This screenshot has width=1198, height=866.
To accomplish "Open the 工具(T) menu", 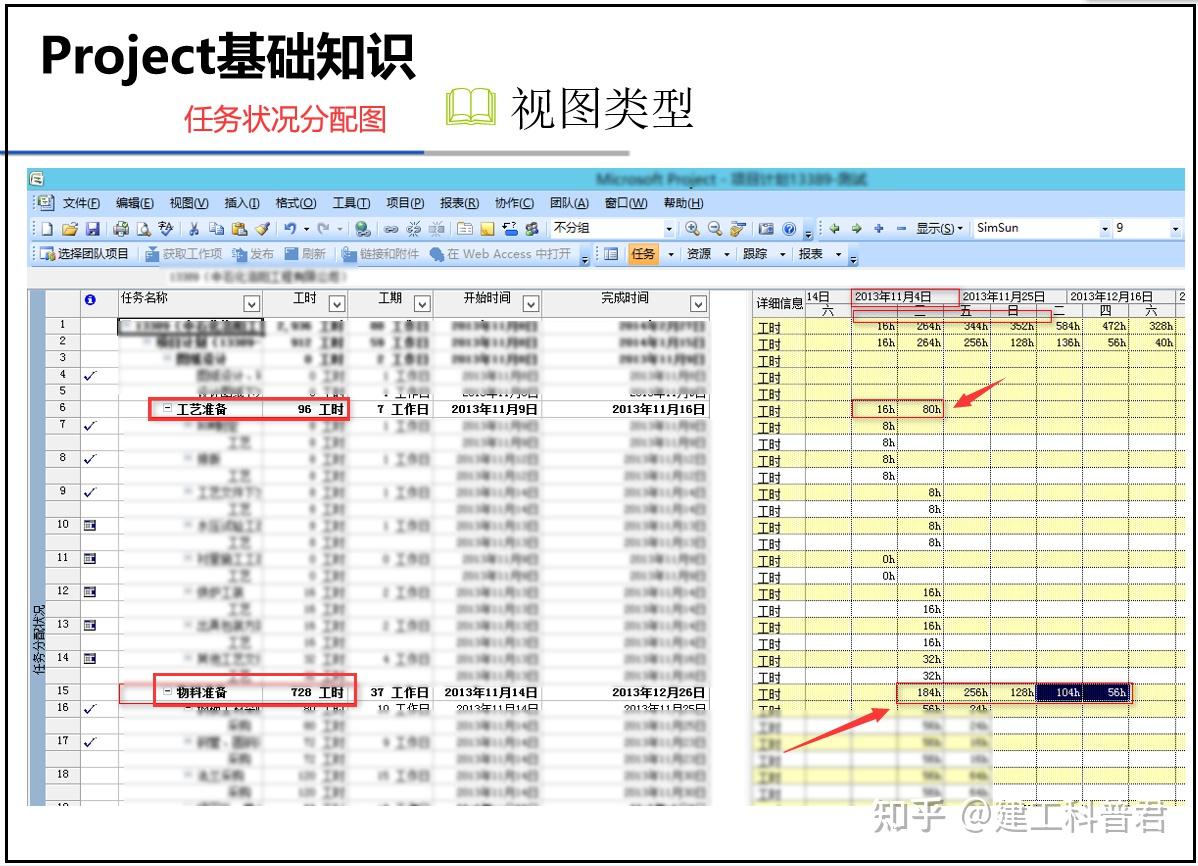I will [x=351, y=203].
